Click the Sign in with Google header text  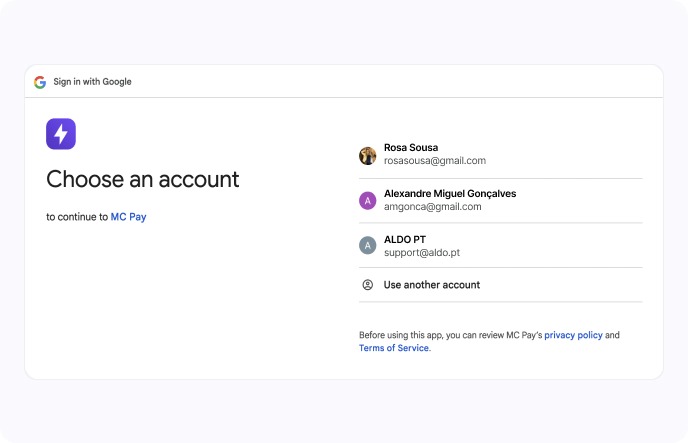point(92,82)
